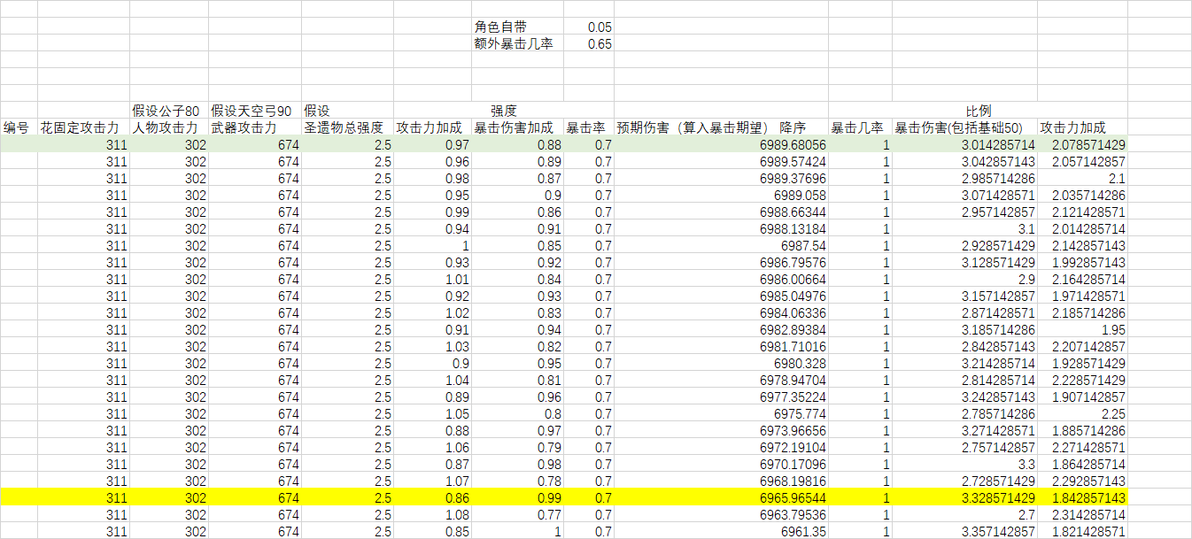Select the 0.05 value cell
Screen dimensions: 1192x539
[588, 27]
